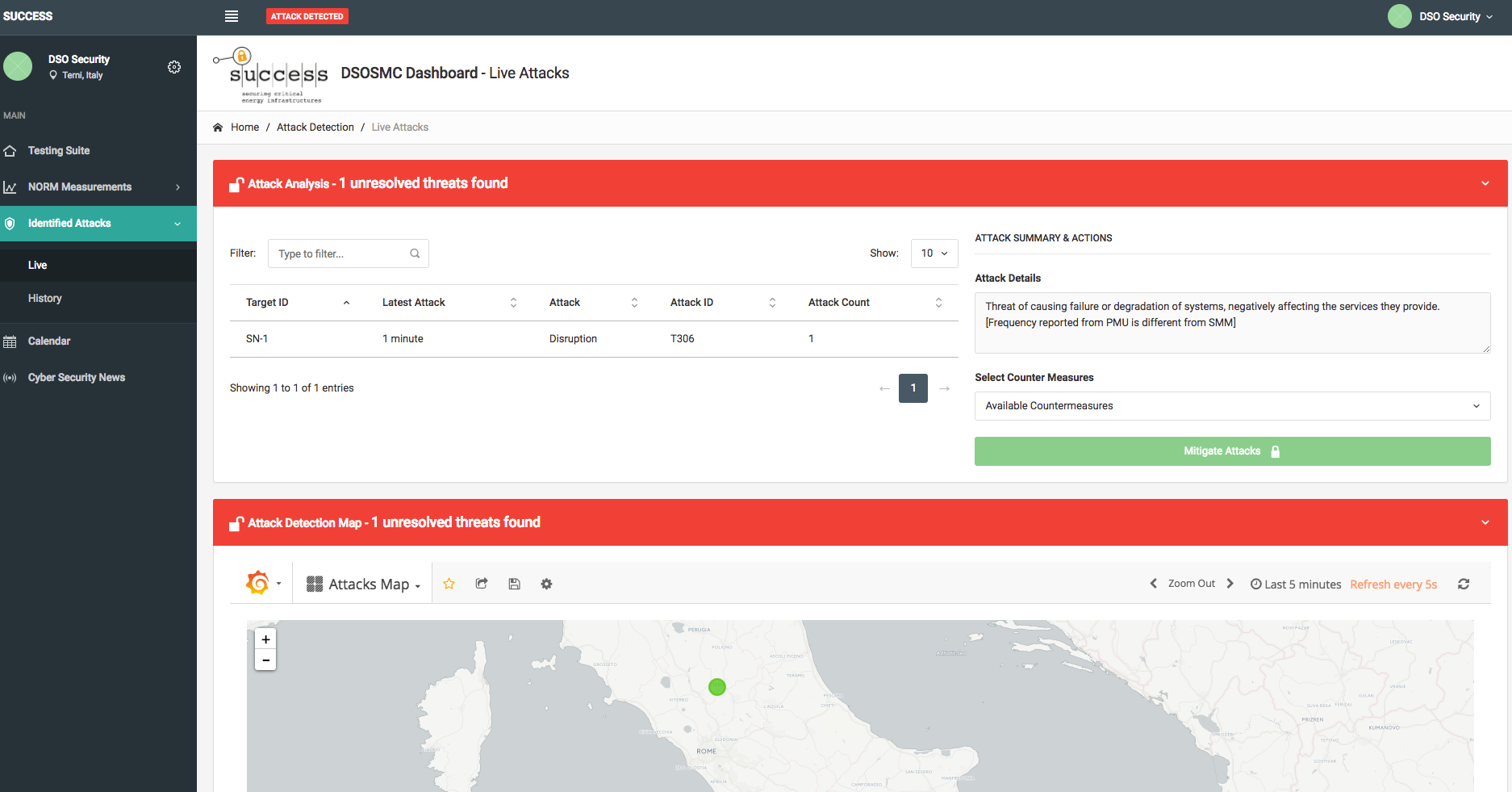
Task: Click the share dashboard icon
Action: point(482,584)
